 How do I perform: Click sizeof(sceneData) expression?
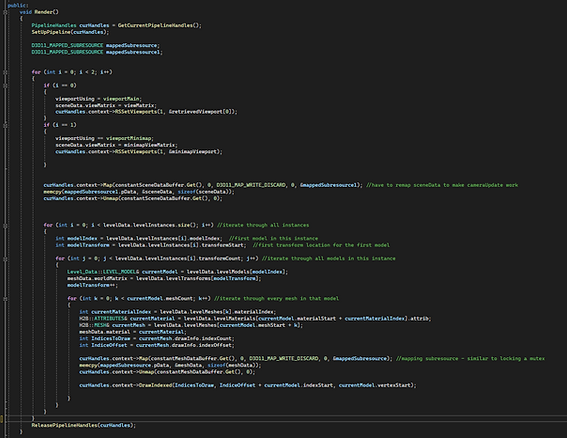coord(204,192)
